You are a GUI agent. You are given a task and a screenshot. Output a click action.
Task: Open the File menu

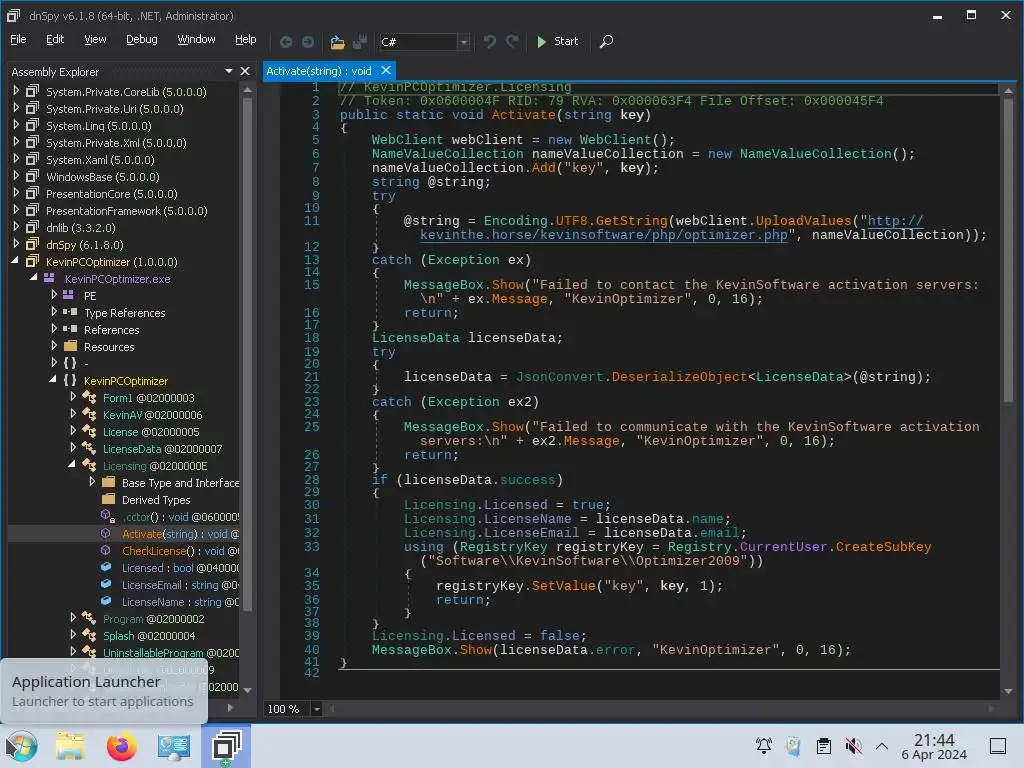[18, 39]
